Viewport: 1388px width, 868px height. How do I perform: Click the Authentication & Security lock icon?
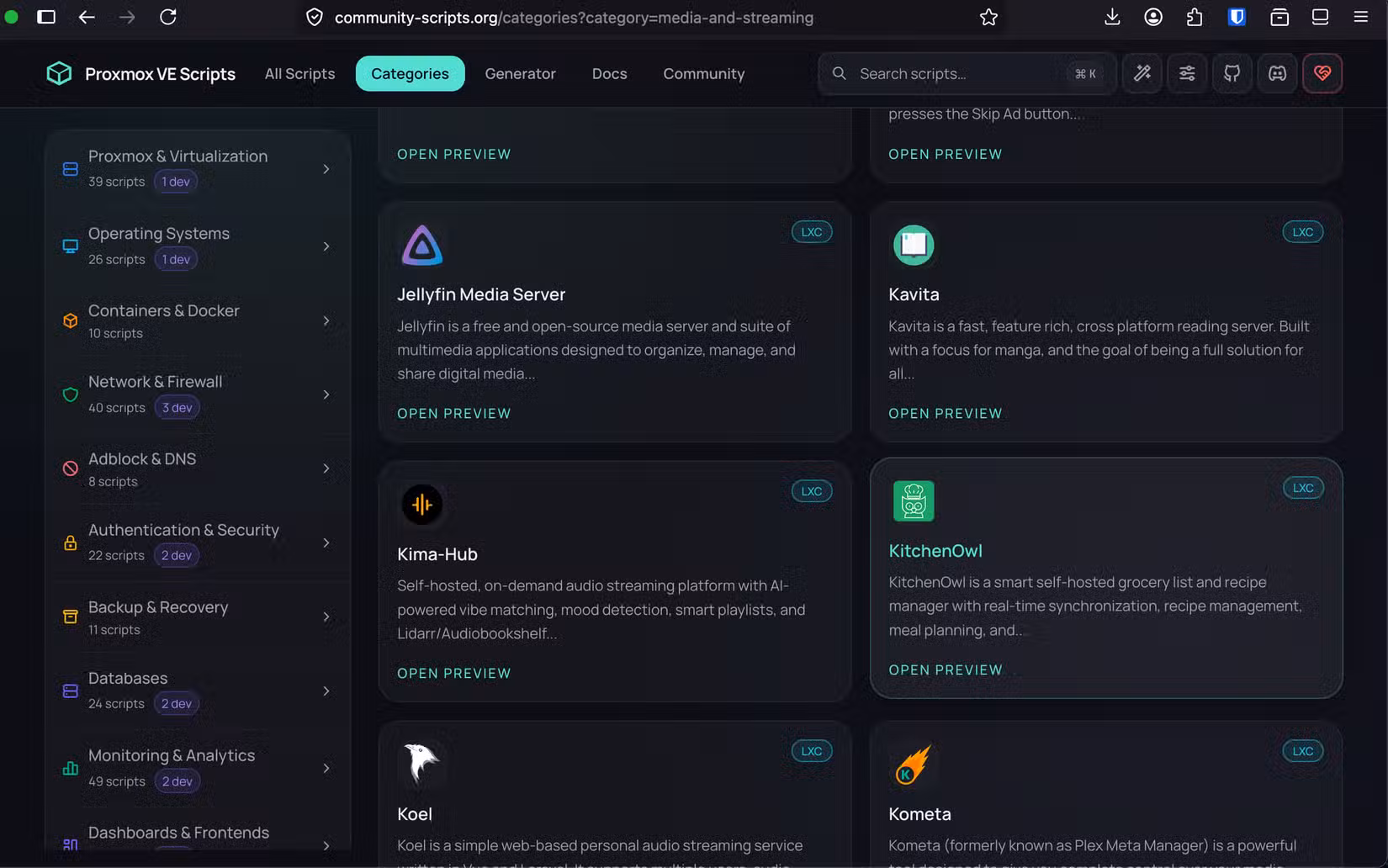click(71, 542)
